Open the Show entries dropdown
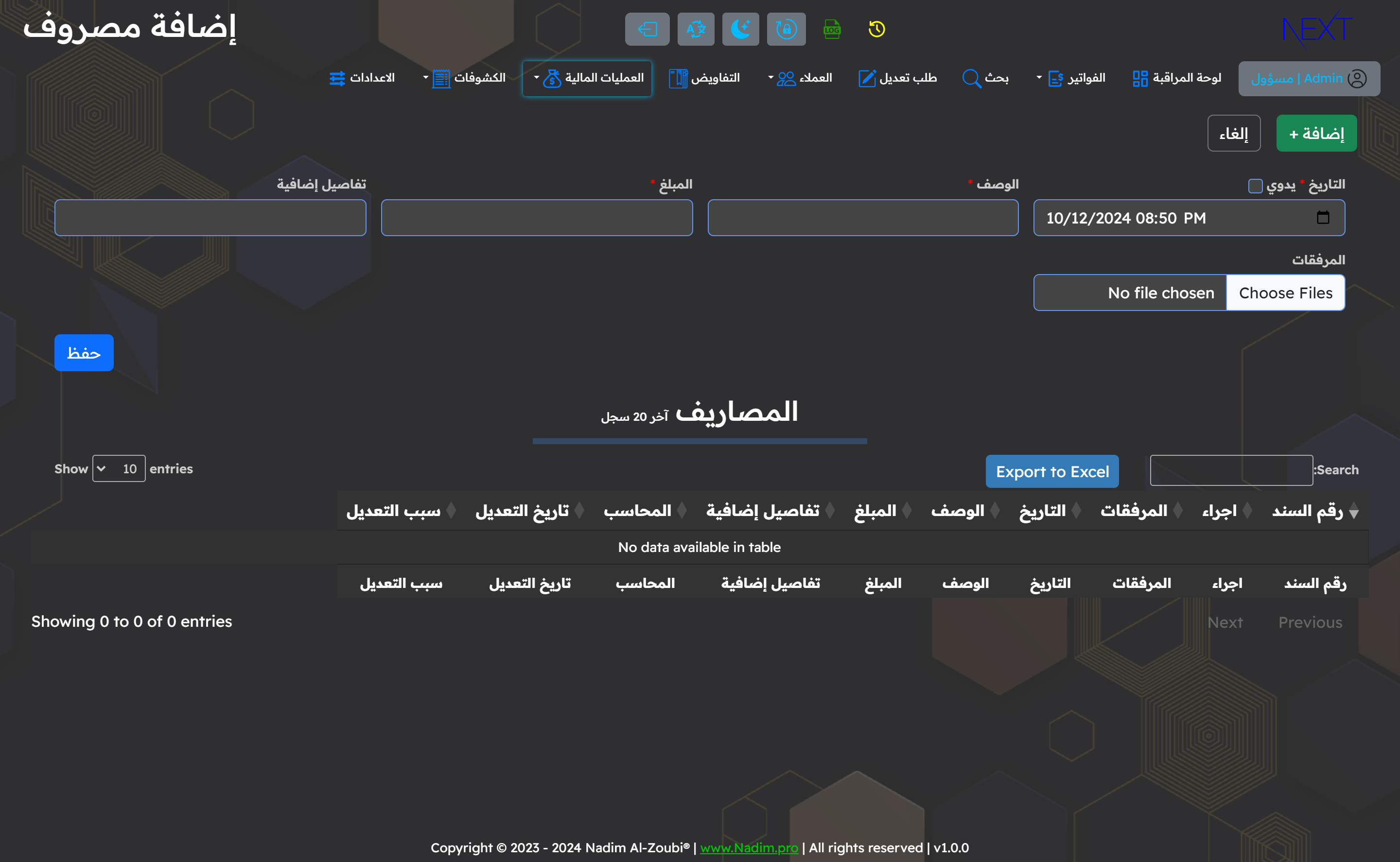This screenshot has width=1400, height=862. coord(119,468)
